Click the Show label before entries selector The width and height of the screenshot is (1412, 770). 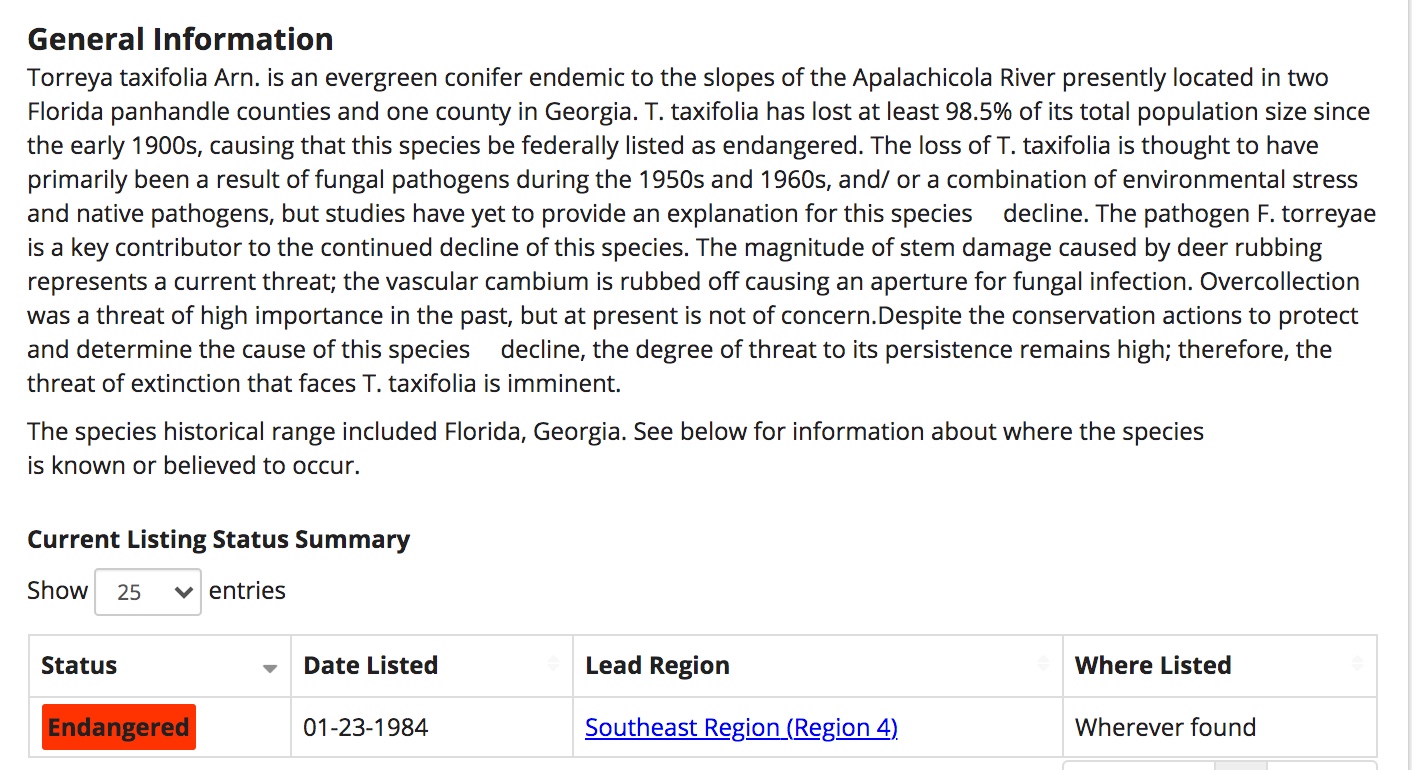58,591
